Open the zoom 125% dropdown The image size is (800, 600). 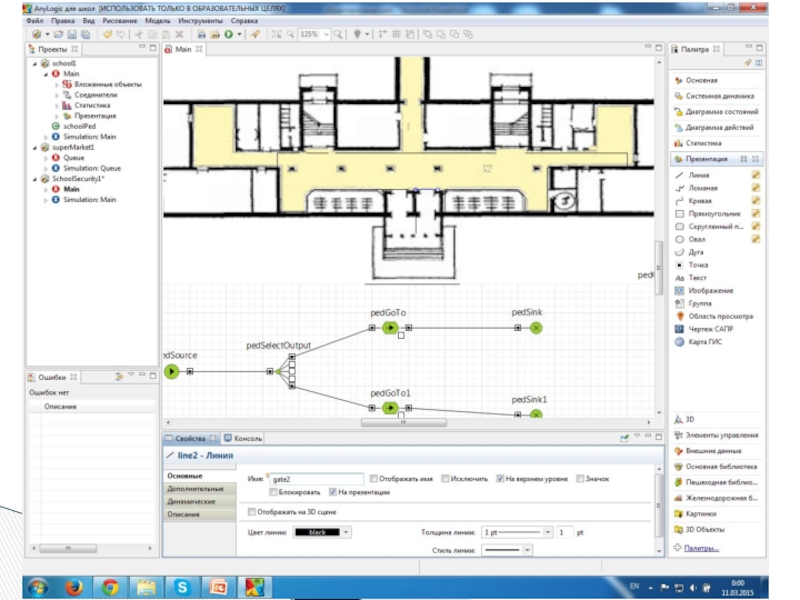pos(326,35)
